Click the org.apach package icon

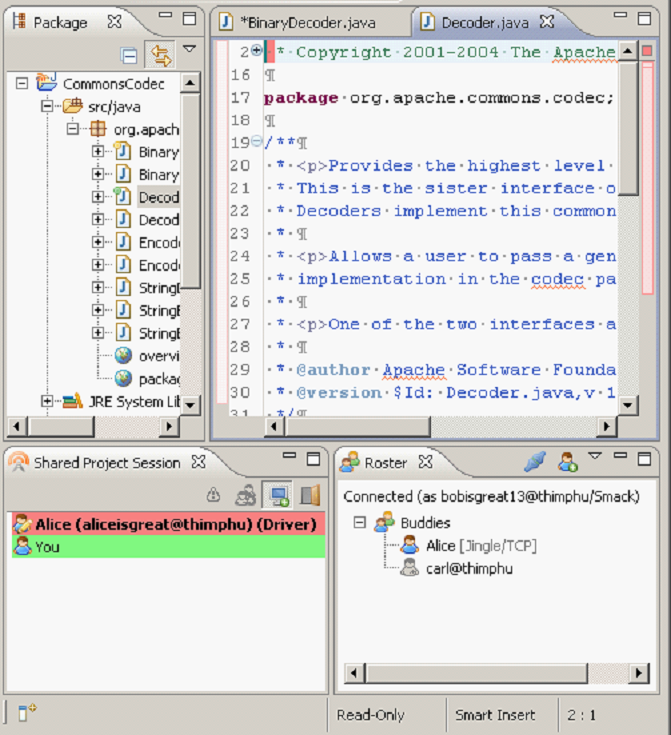[98, 128]
